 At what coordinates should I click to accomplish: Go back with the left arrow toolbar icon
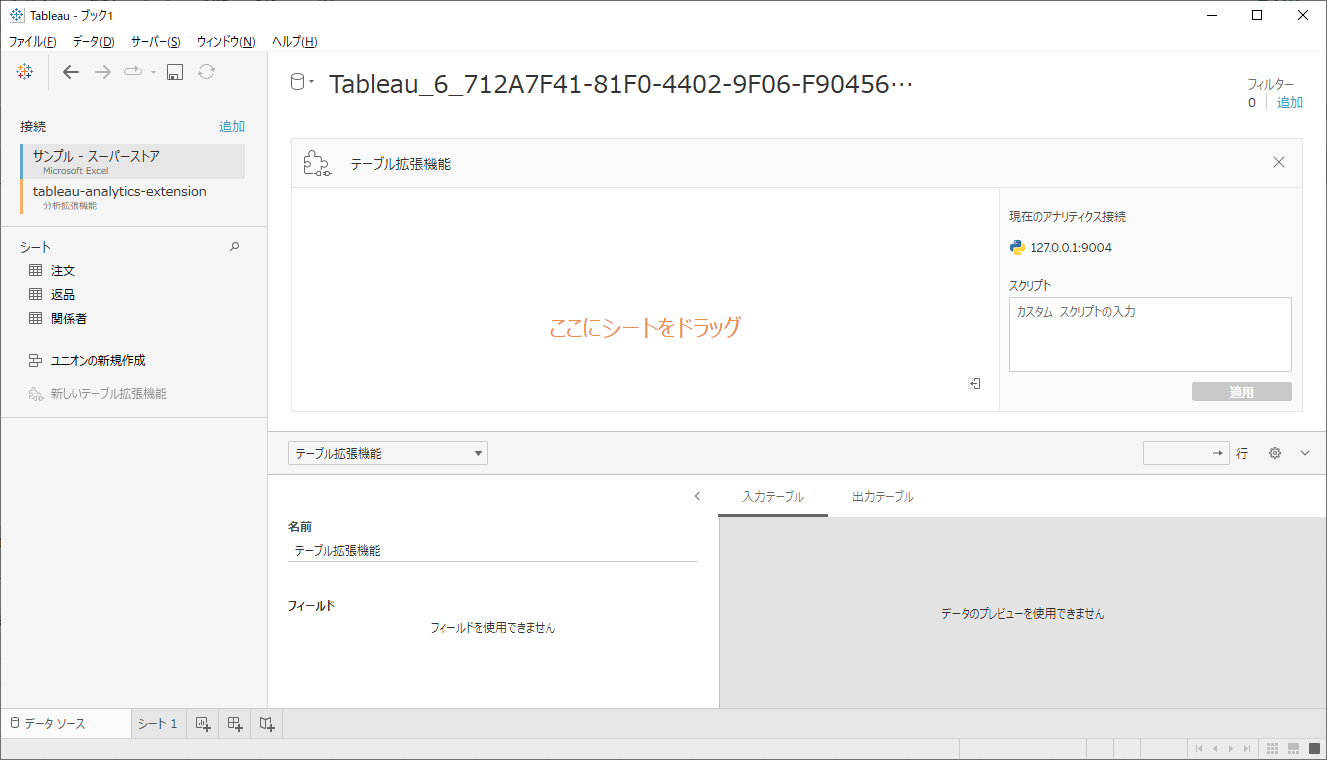coord(70,72)
